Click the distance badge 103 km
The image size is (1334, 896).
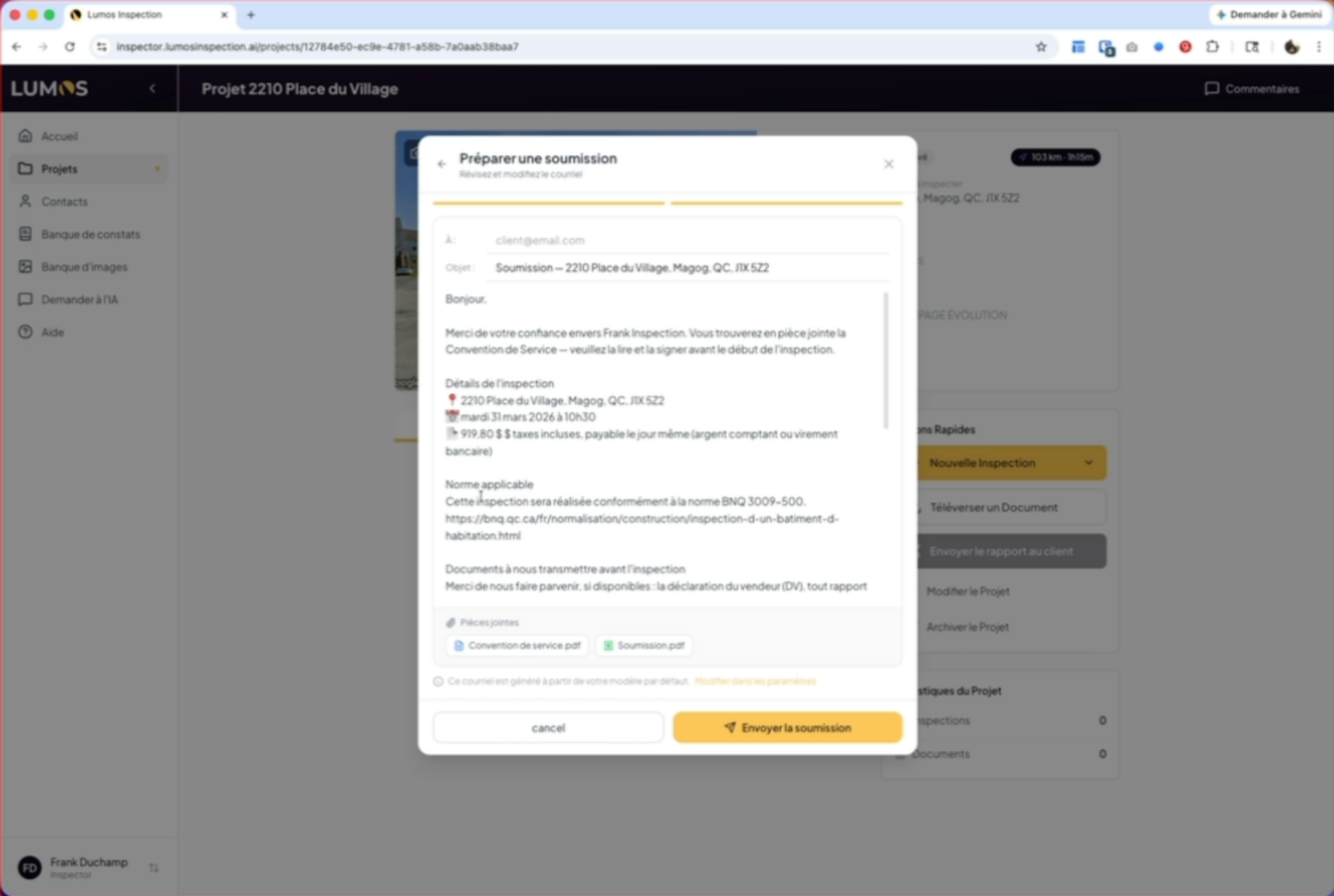point(1056,157)
